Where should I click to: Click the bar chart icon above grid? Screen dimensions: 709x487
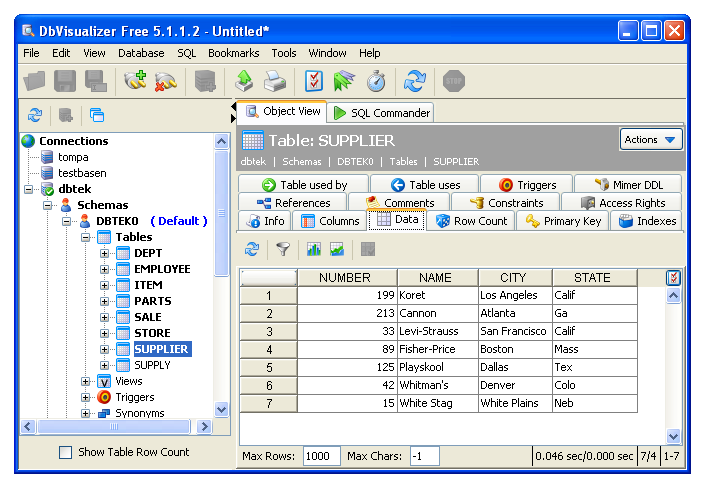(314, 249)
